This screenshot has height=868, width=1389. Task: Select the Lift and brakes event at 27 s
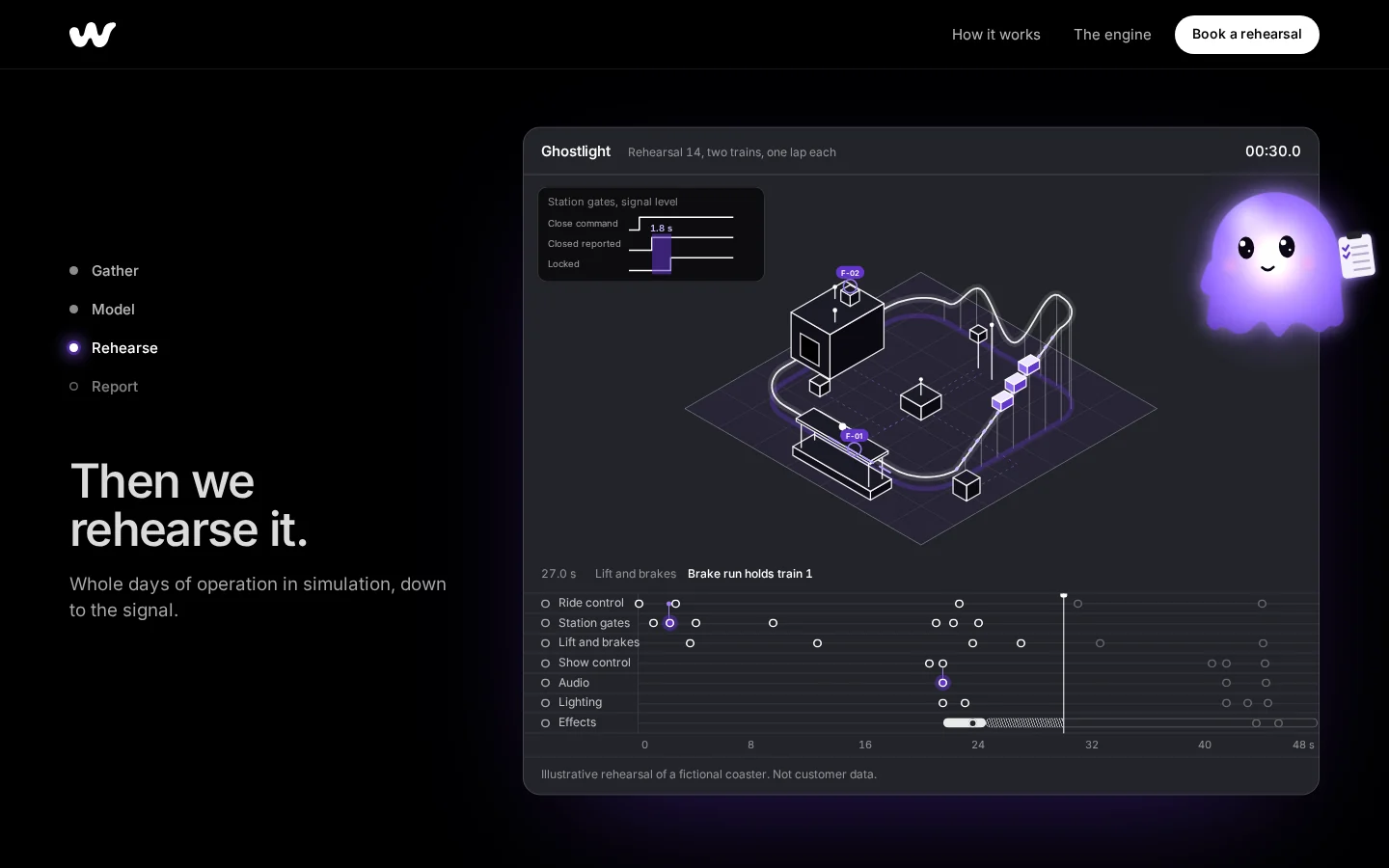[1021, 643]
